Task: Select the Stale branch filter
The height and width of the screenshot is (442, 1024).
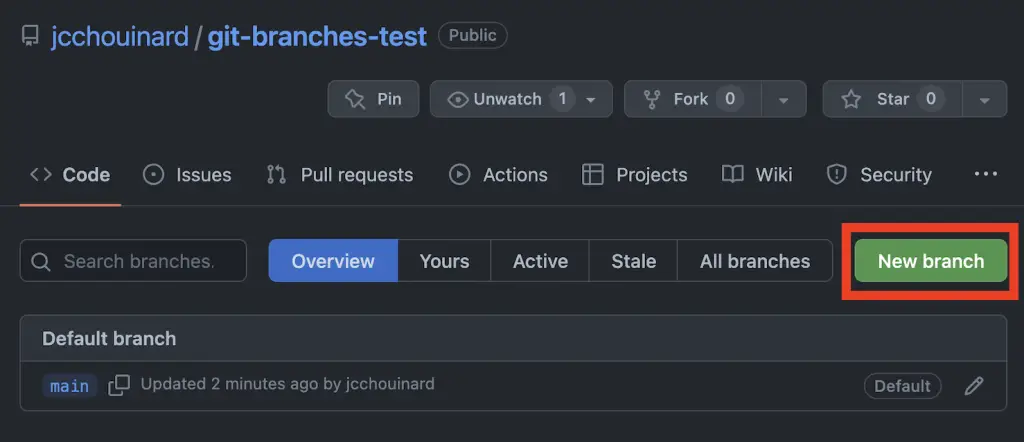Action: click(x=633, y=261)
